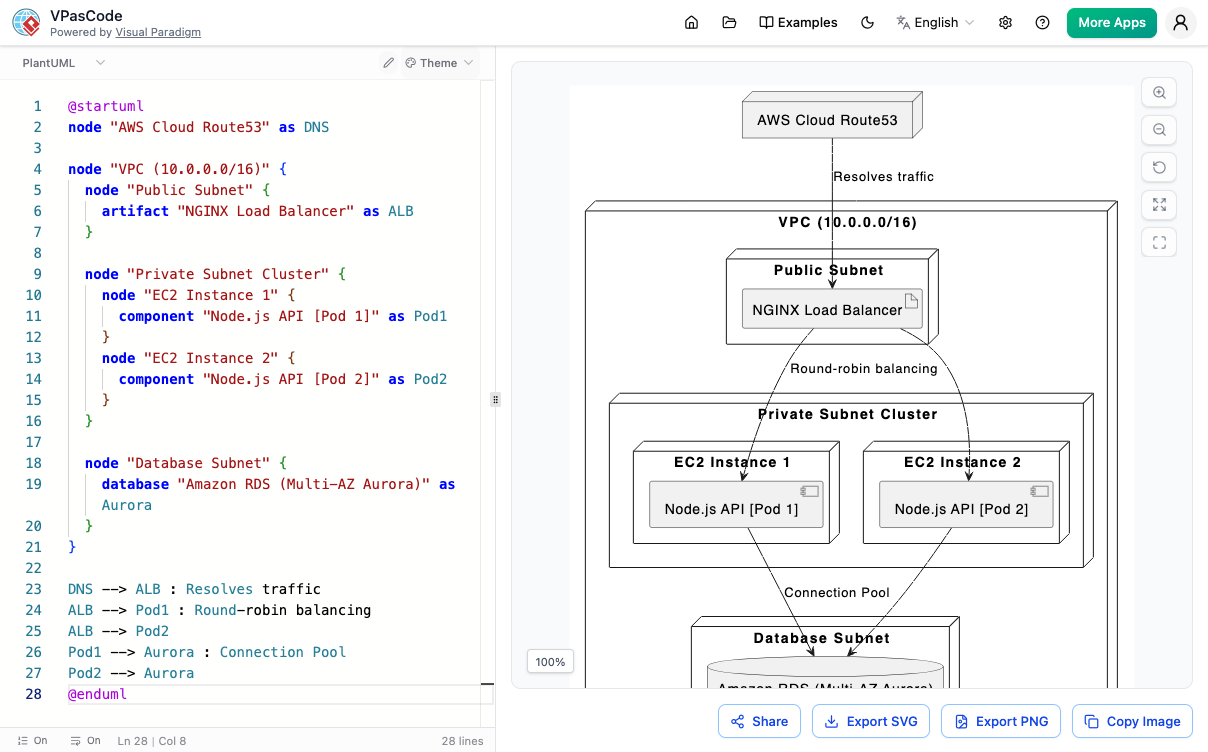Open settings gear icon
1208x752 pixels.
pos(1006,23)
